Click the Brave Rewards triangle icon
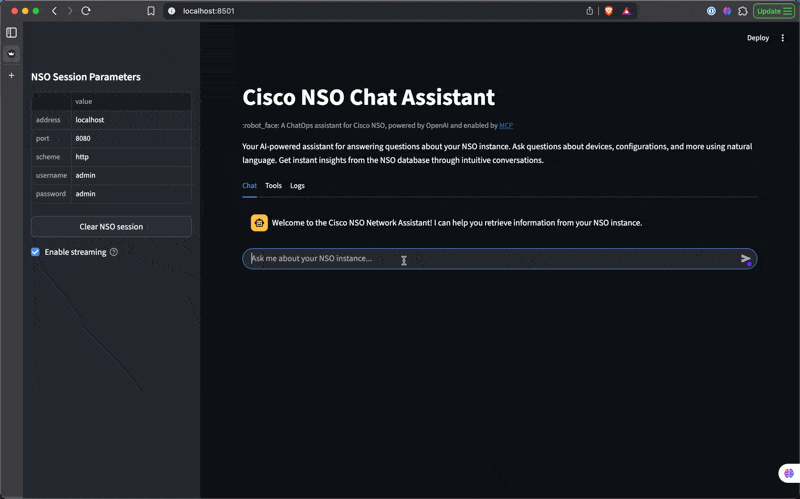The height and width of the screenshot is (499, 800). (x=626, y=11)
